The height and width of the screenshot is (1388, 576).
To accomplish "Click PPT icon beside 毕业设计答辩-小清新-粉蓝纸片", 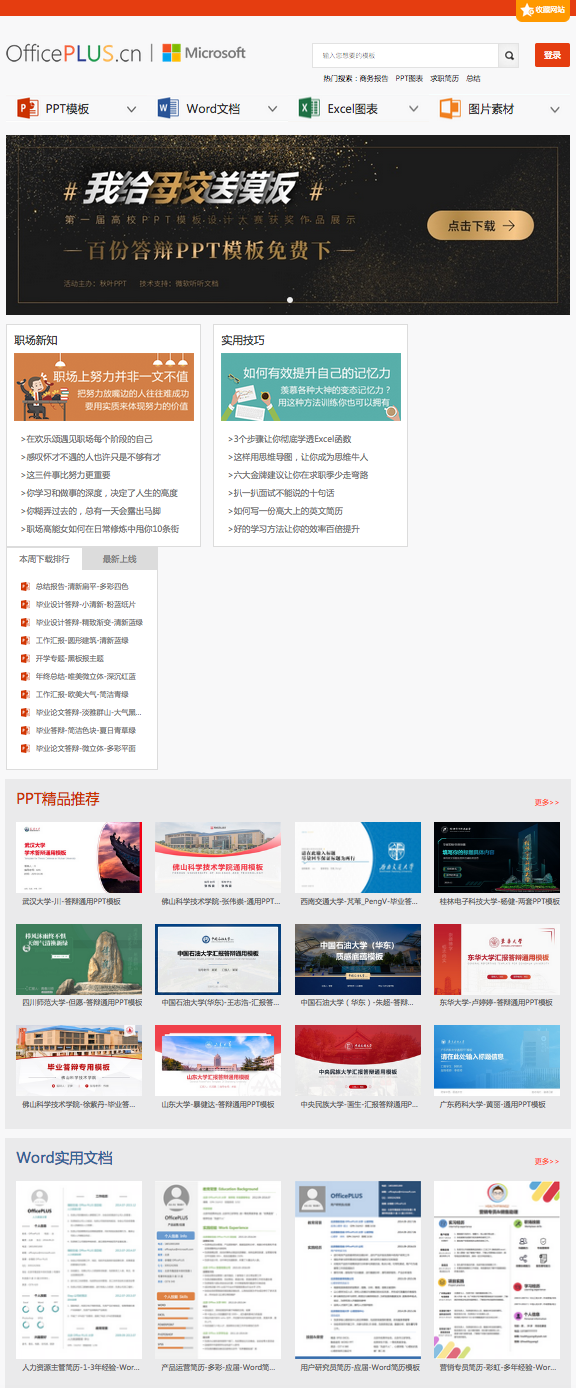I will 26,605.
